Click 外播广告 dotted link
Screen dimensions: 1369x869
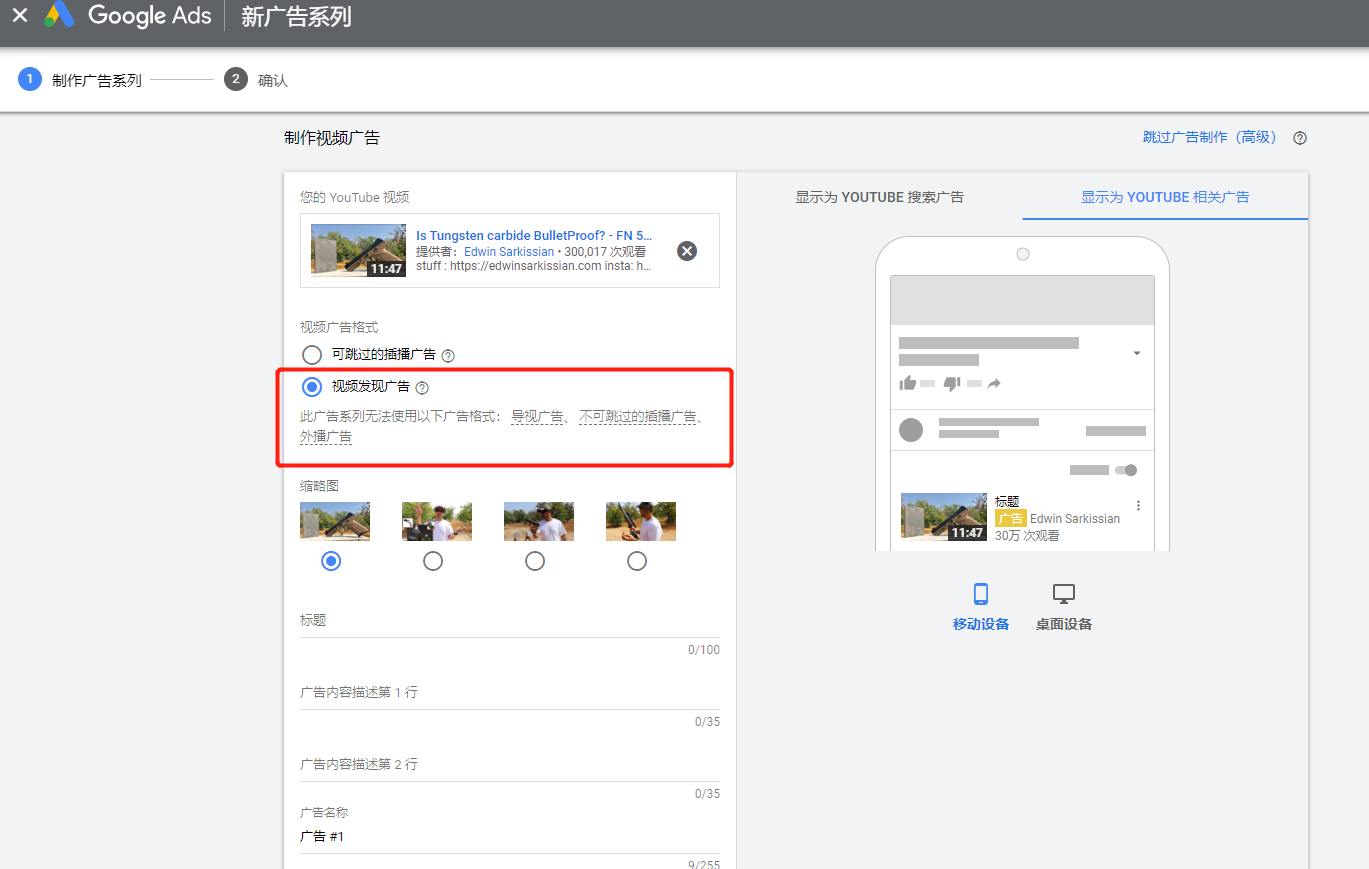[326, 437]
